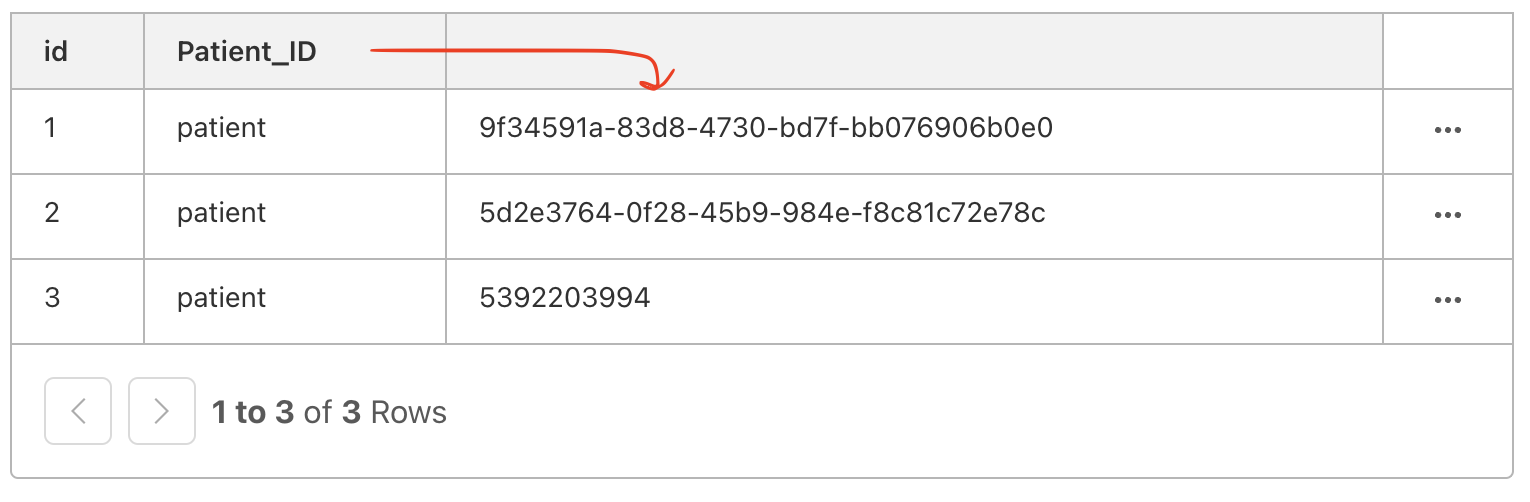Sort by the id column header

pos(78,52)
